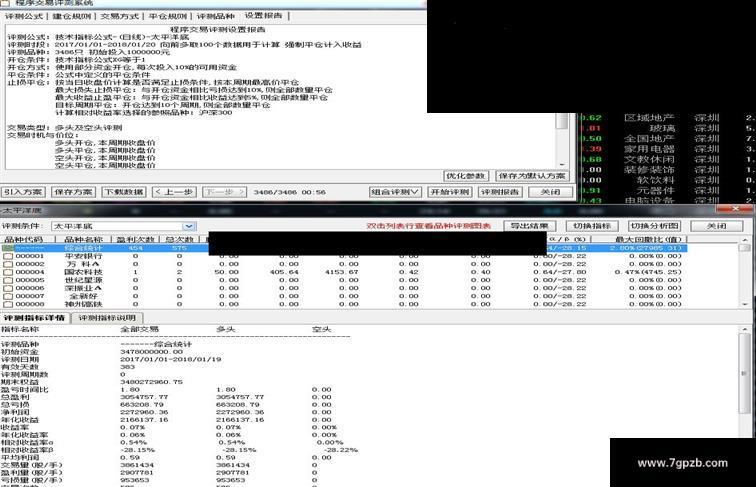Image resolution: width=756 pixels, height=487 pixels.
Task: Click the 下载数据 button
Action: click(x=124, y=192)
